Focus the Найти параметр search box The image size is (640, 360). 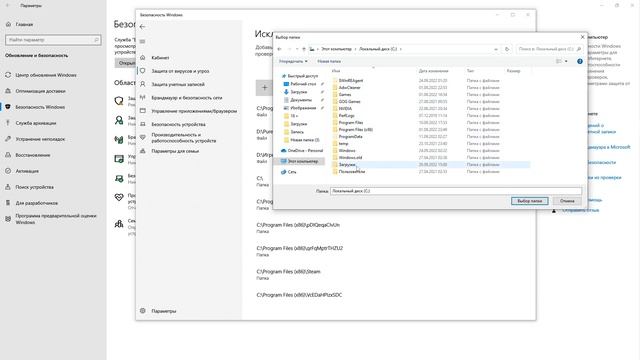[53, 40]
